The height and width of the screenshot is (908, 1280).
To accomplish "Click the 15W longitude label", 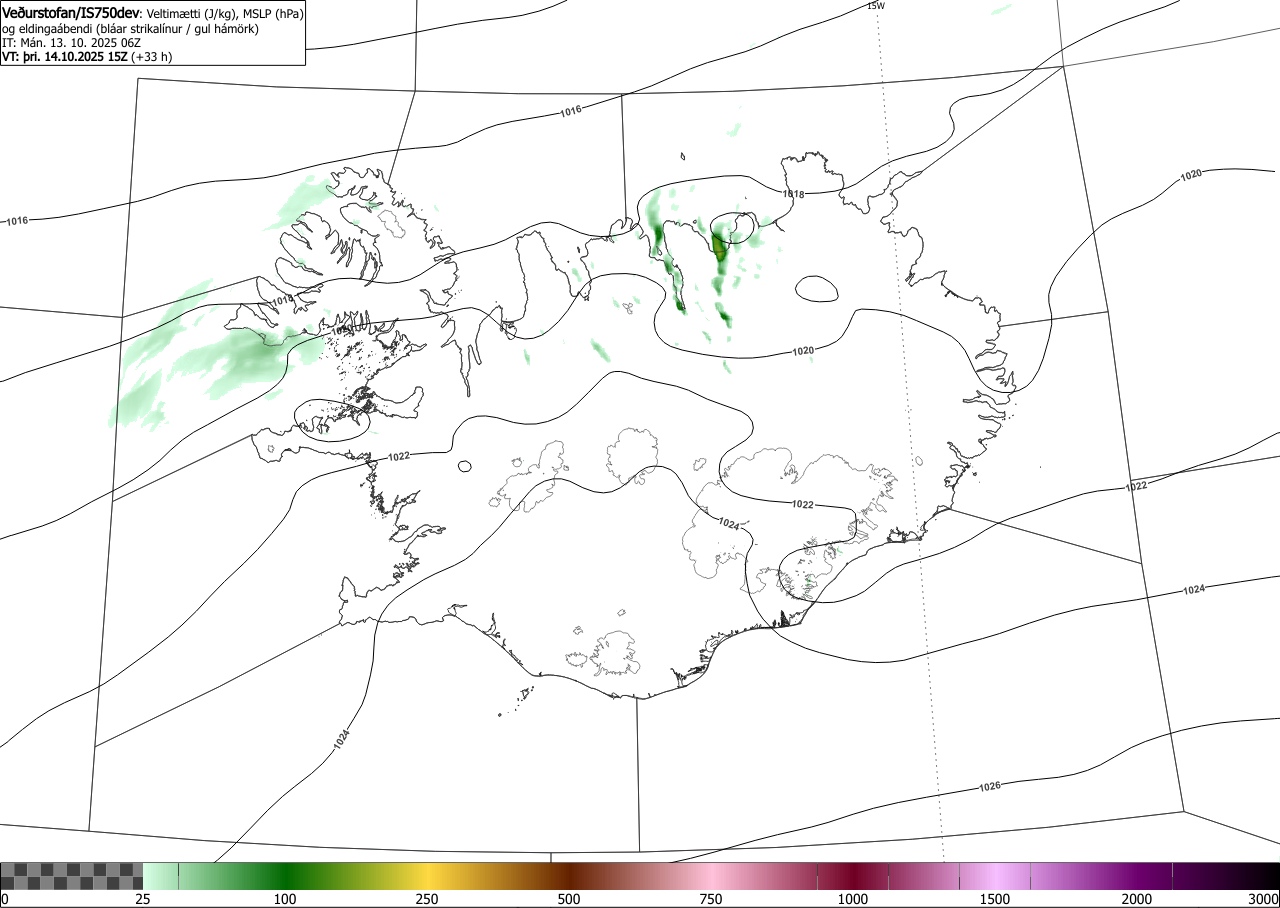I will 876,6.
